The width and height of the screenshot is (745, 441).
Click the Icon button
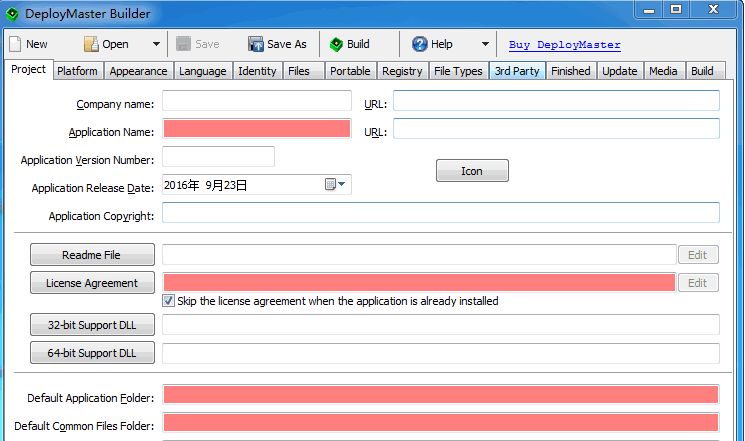(472, 171)
